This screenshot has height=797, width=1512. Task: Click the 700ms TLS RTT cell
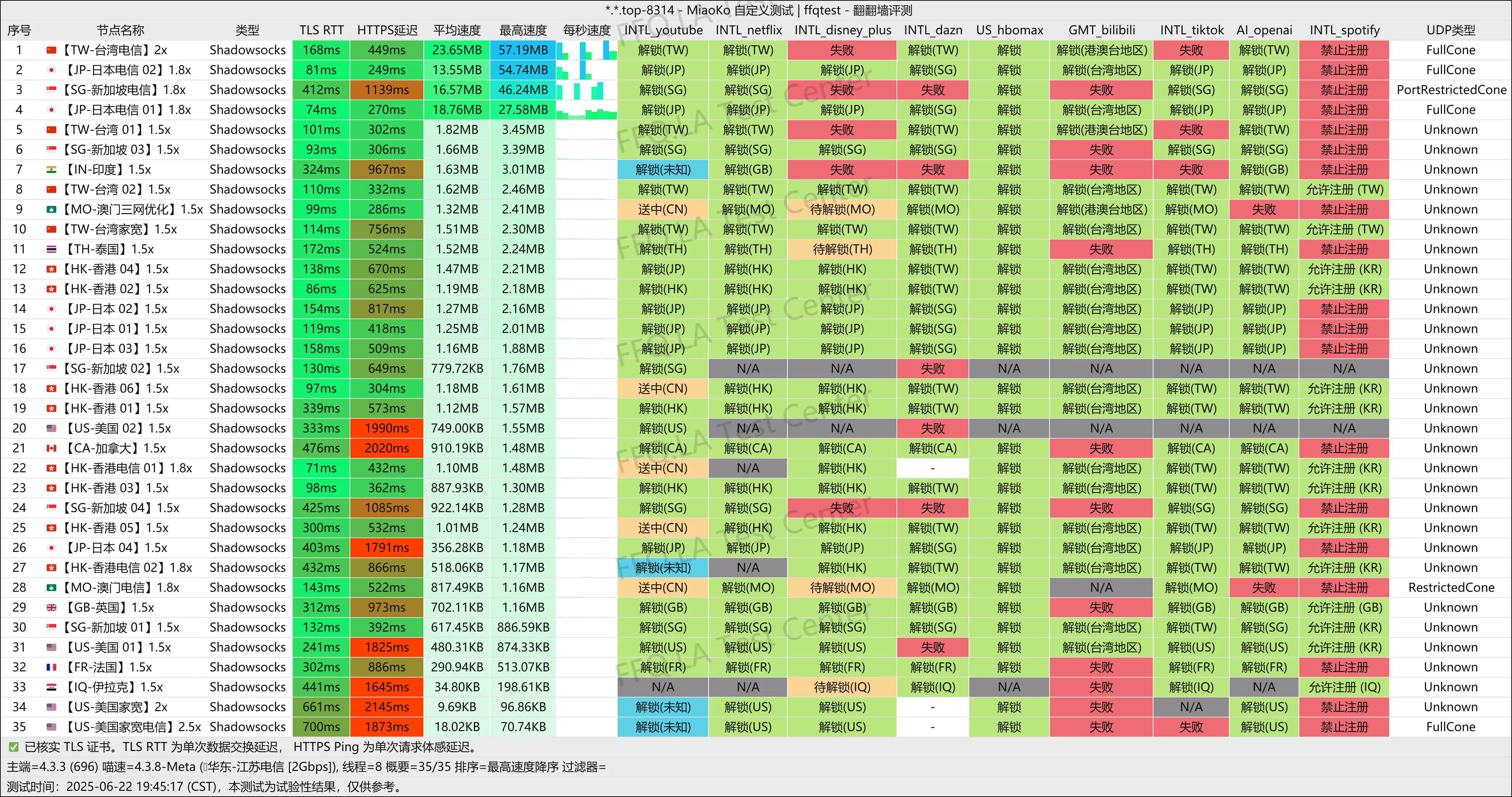[x=321, y=727]
